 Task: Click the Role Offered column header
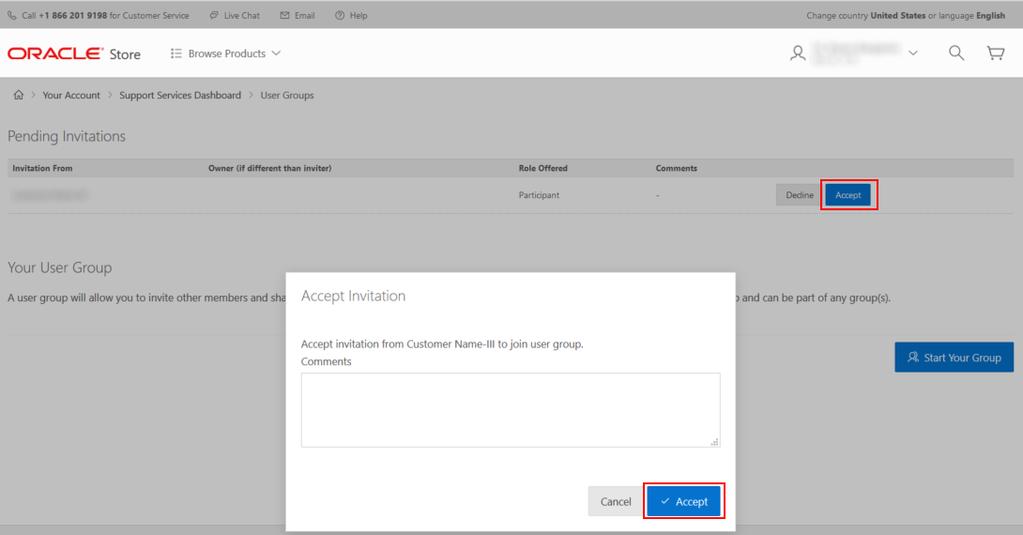pyautogui.click(x=543, y=168)
